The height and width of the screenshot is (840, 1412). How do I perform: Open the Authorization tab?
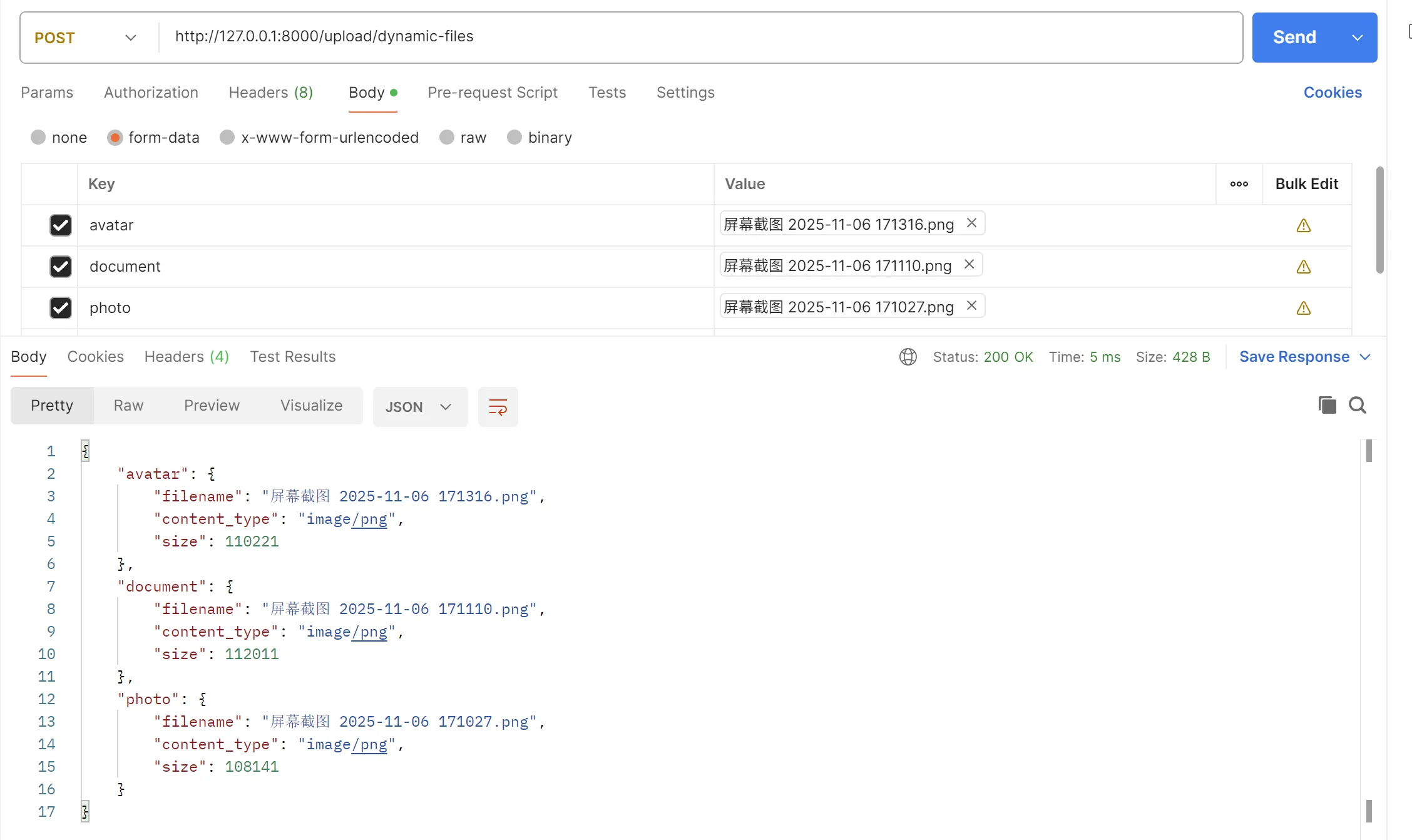[151, 93]
